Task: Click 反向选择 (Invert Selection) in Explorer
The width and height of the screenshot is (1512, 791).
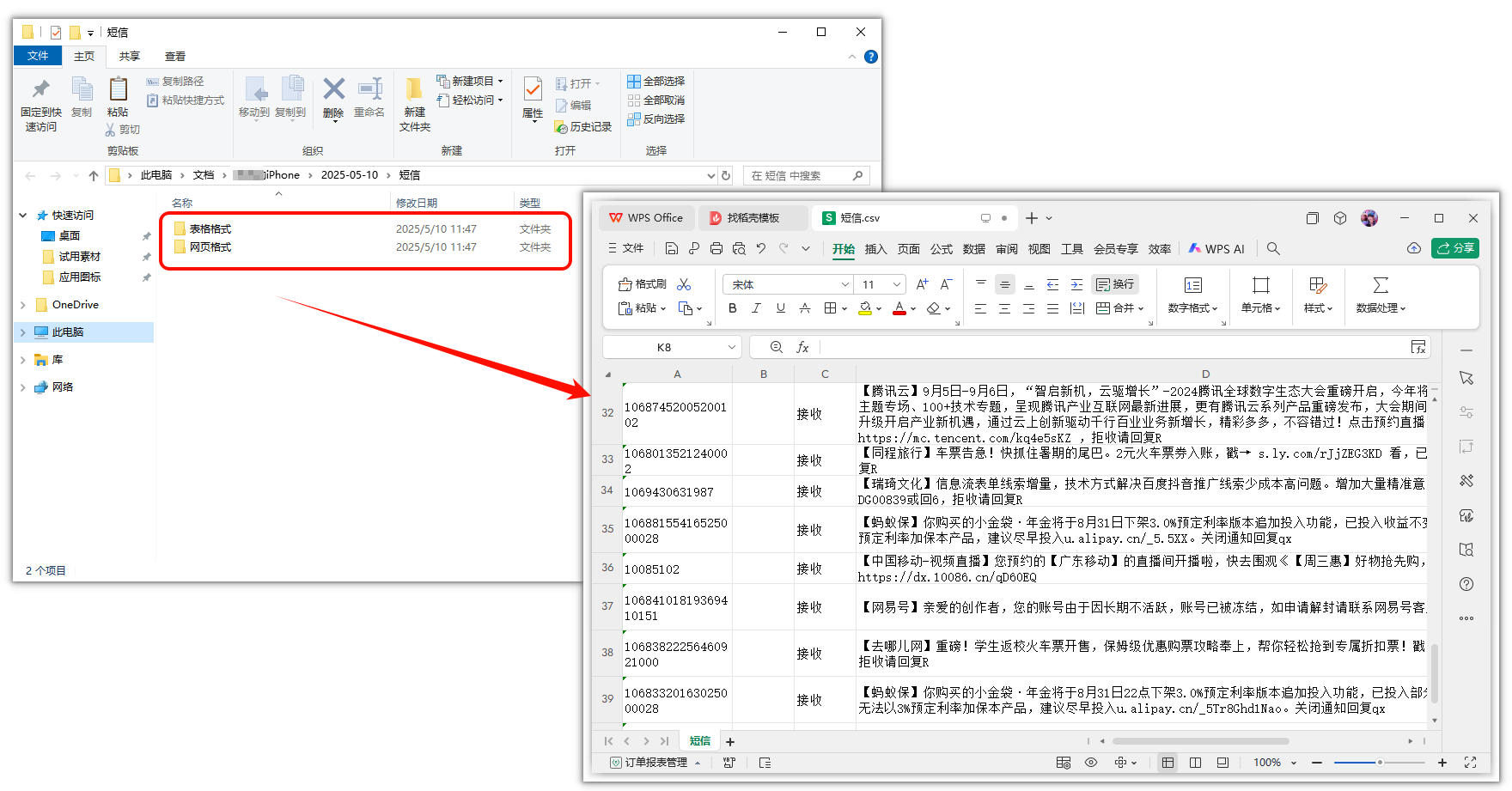Action: pos(656,119)
